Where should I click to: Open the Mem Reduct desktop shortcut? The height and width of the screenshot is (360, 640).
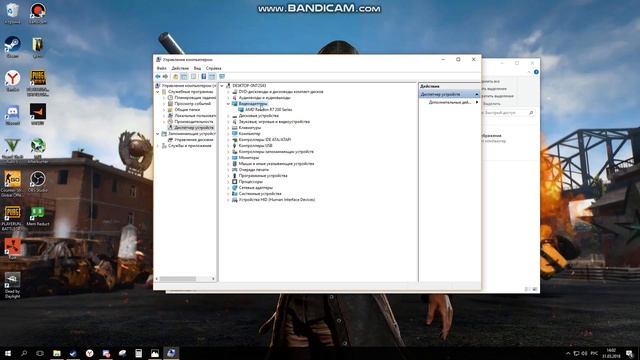[38, 216]
